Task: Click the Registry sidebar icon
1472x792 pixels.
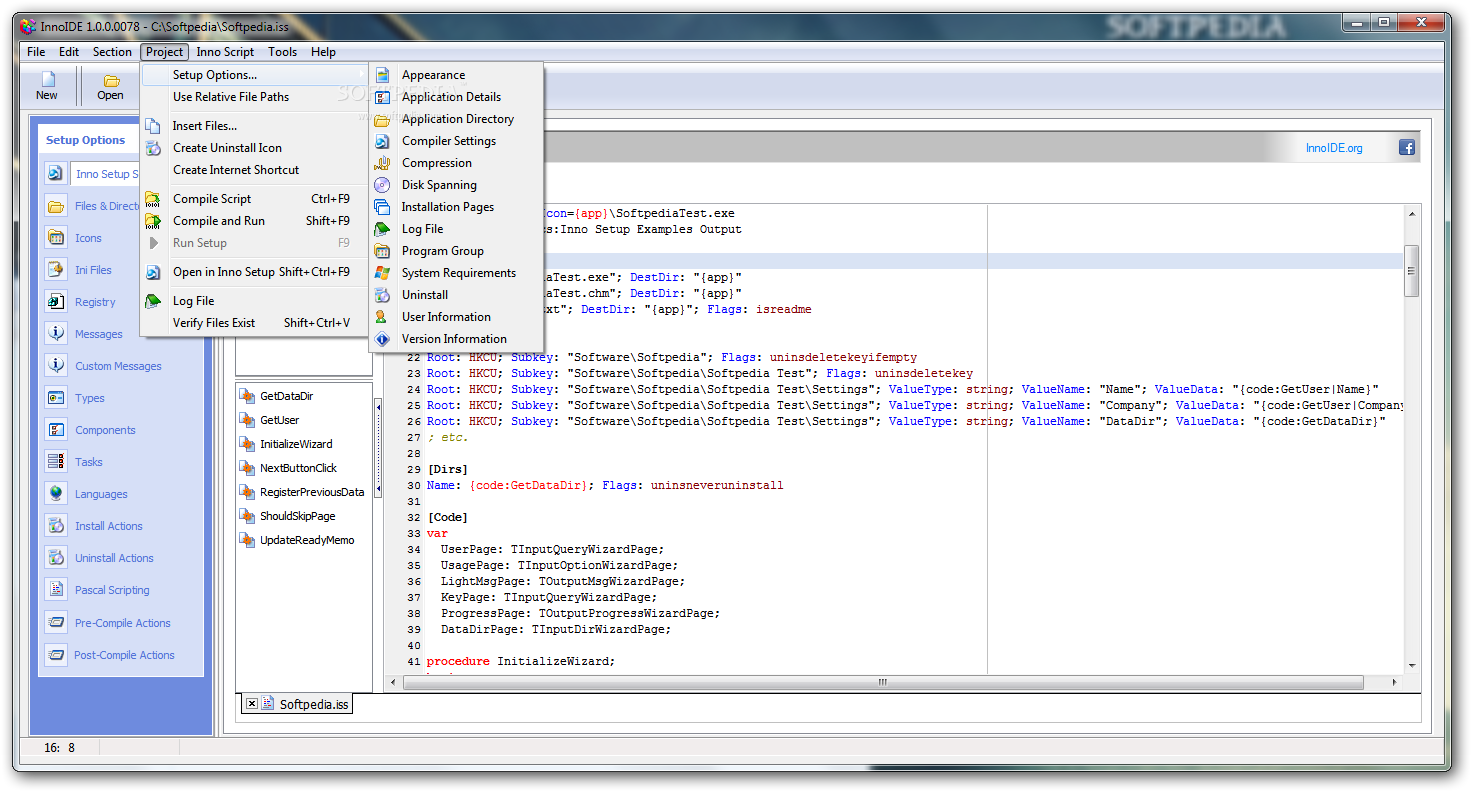Action: point(56,302)
